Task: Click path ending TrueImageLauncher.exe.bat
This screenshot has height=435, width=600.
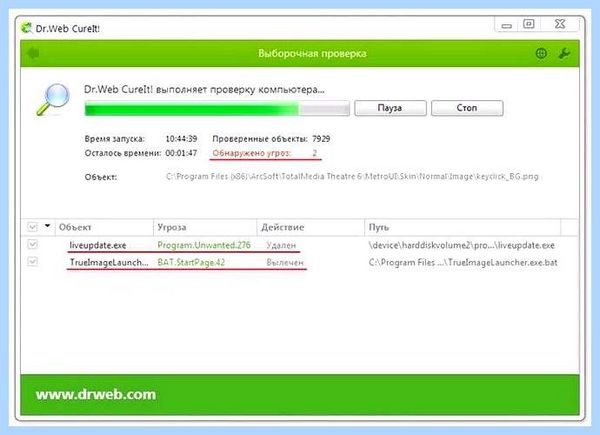Action: pos(463,262)
